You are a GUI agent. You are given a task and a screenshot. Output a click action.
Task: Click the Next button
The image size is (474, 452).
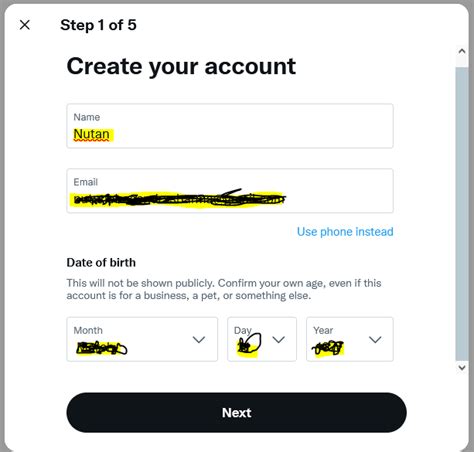tap(237, 413)
